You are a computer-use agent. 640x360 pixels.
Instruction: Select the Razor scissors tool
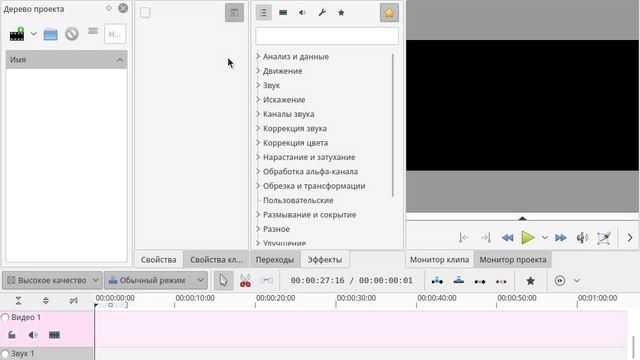tap(245, 280)
